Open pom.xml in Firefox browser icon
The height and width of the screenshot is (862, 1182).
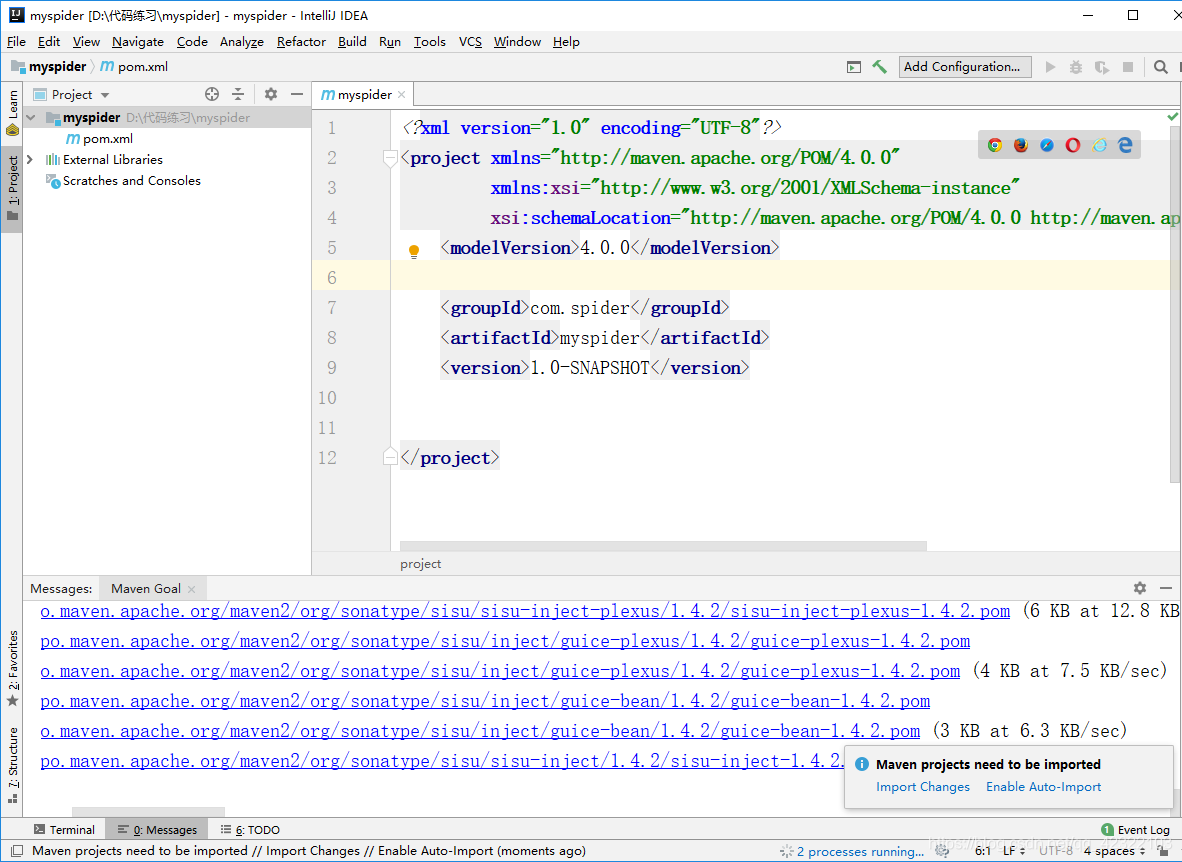tap(1021, 145)
